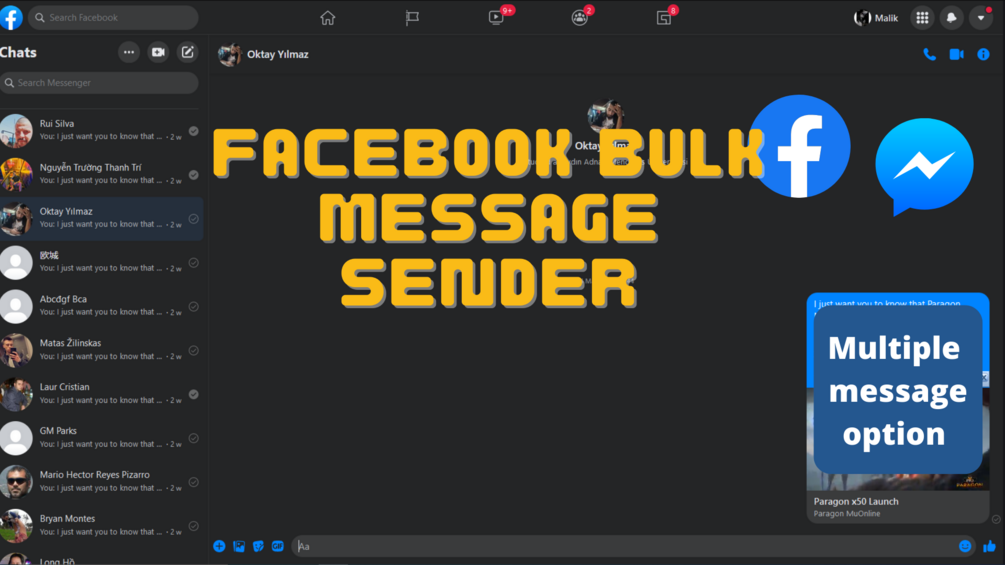
Task: Open the Mario Hector Reyes Pizarro conversation
Action: tap(101, 482)
